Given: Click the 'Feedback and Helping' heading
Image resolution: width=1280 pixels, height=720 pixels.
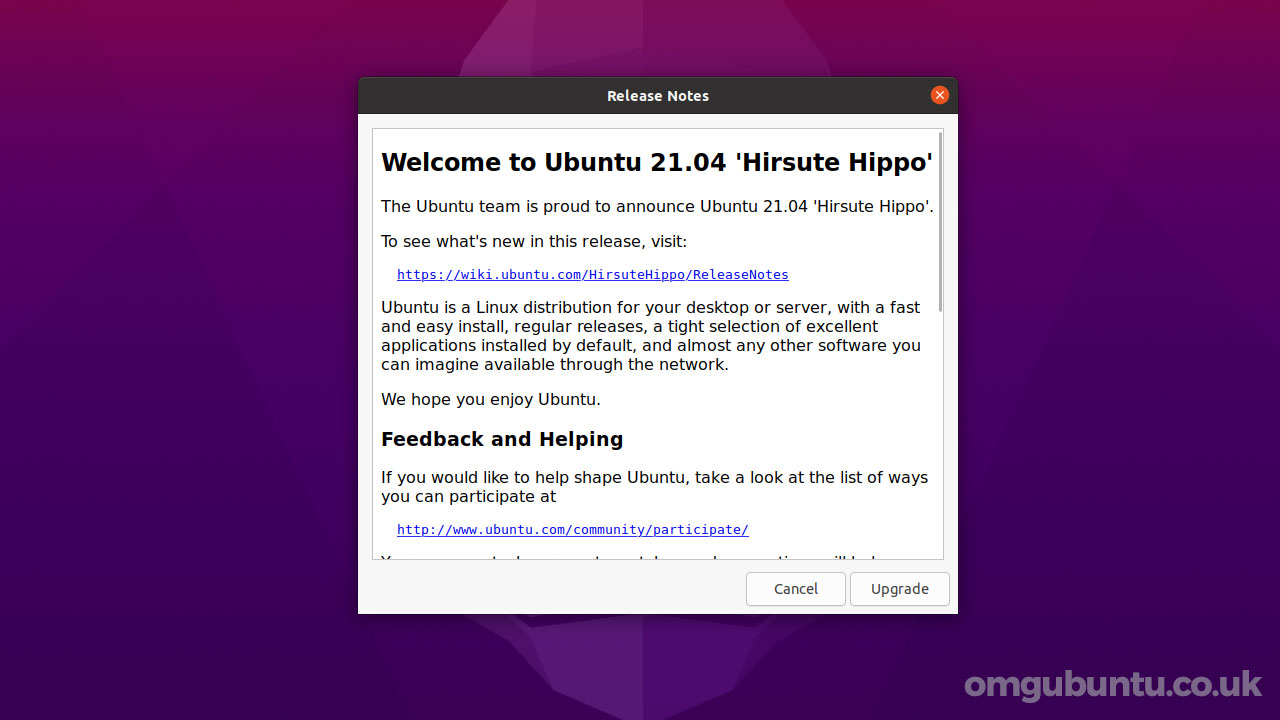Looking at the screenshot, I should point(502,439).
